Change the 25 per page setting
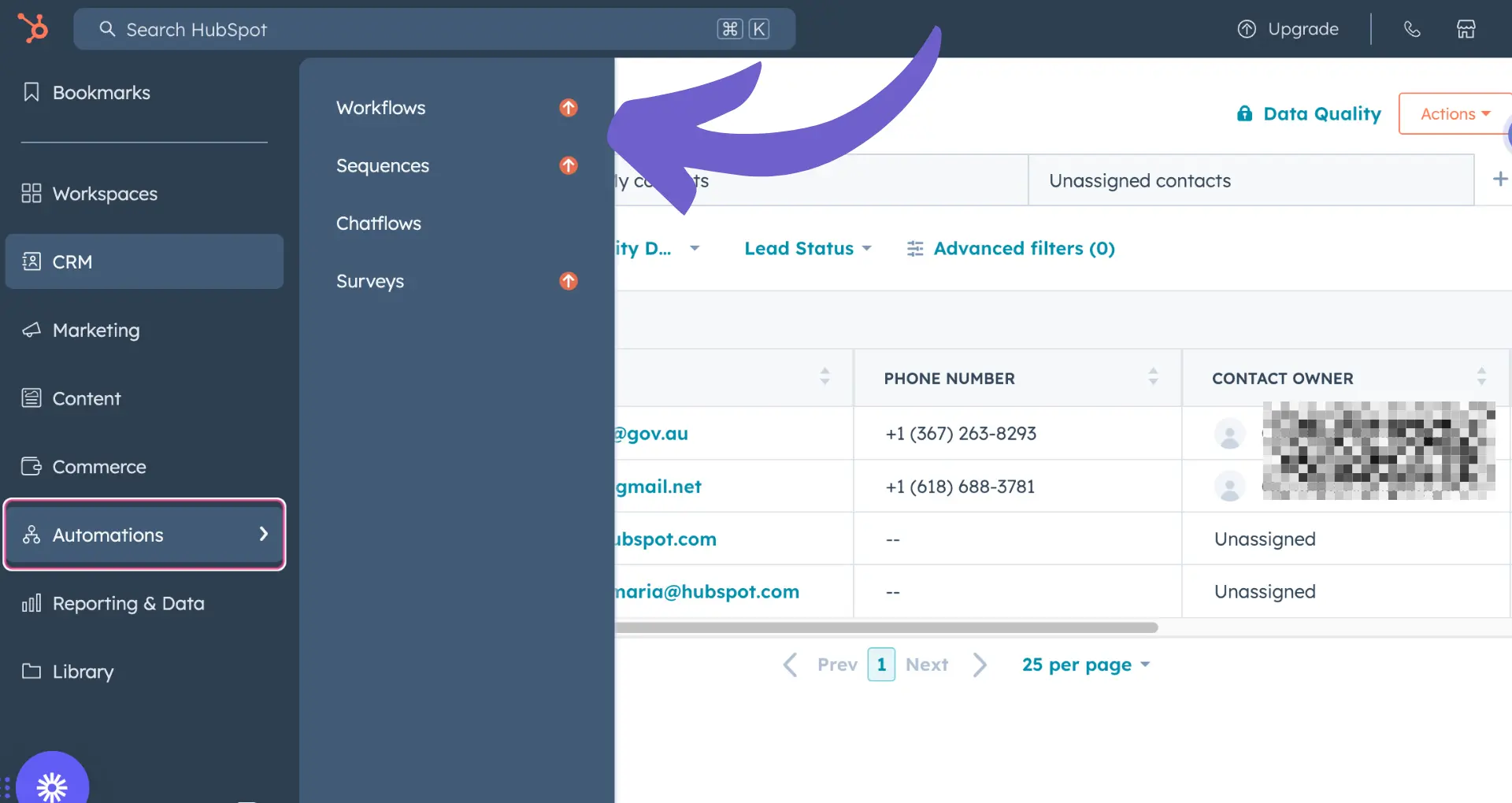The height and width of the screenshot is (803, 1512). click(1086, 664)
